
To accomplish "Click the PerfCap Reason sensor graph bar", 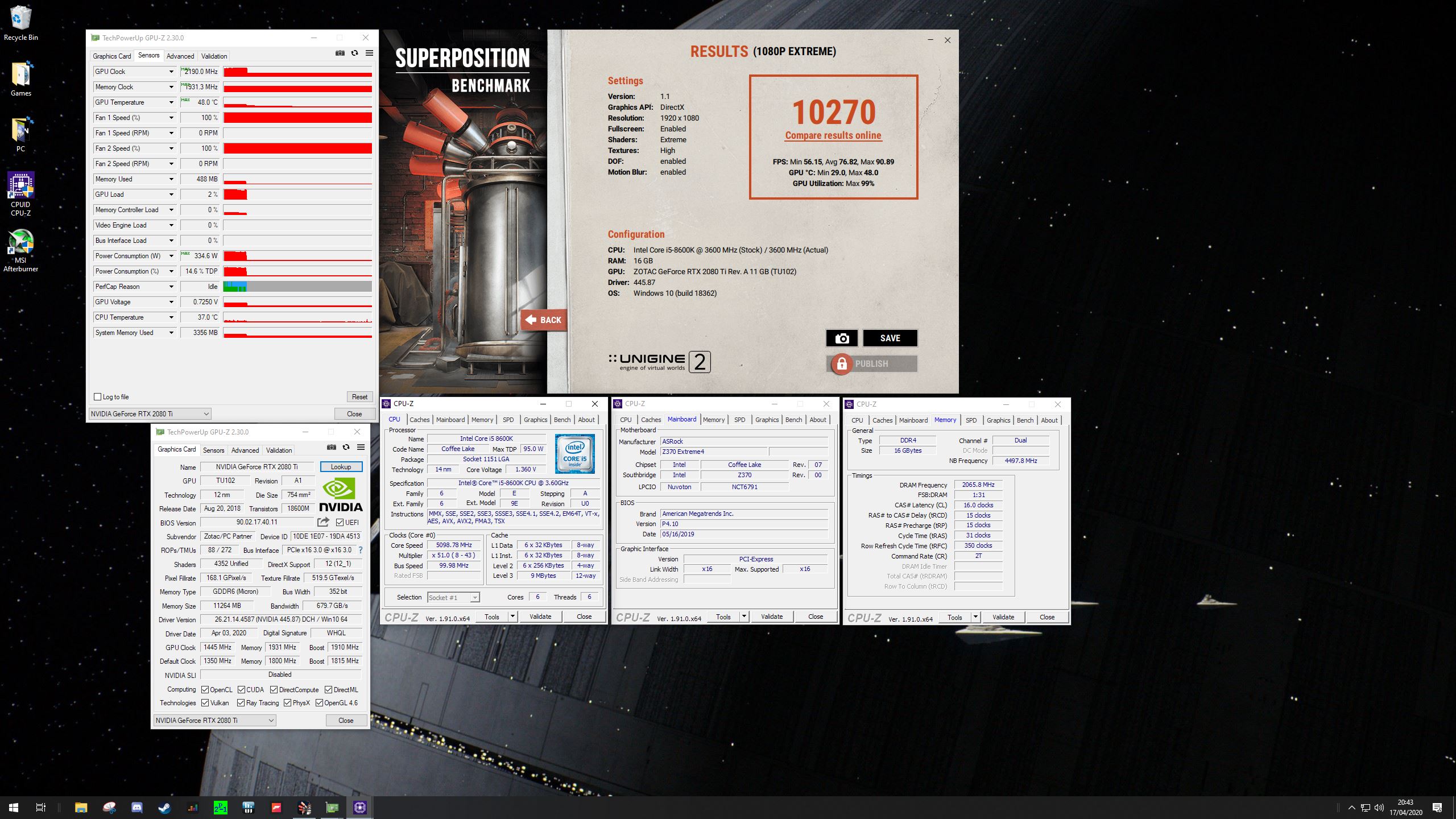I will coord(297,287).
